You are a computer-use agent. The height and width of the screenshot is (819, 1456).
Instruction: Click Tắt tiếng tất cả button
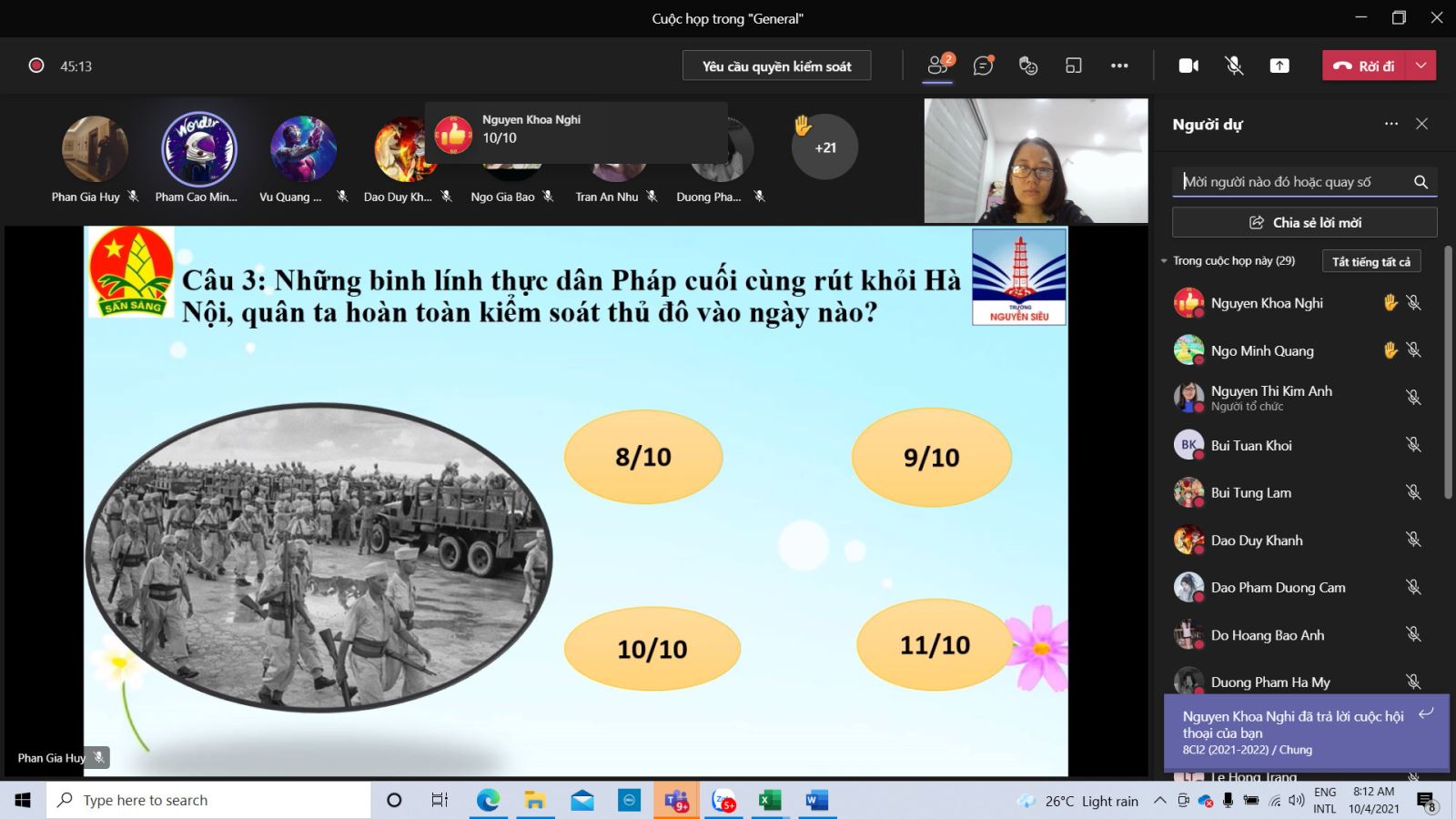pos(1370,262)
